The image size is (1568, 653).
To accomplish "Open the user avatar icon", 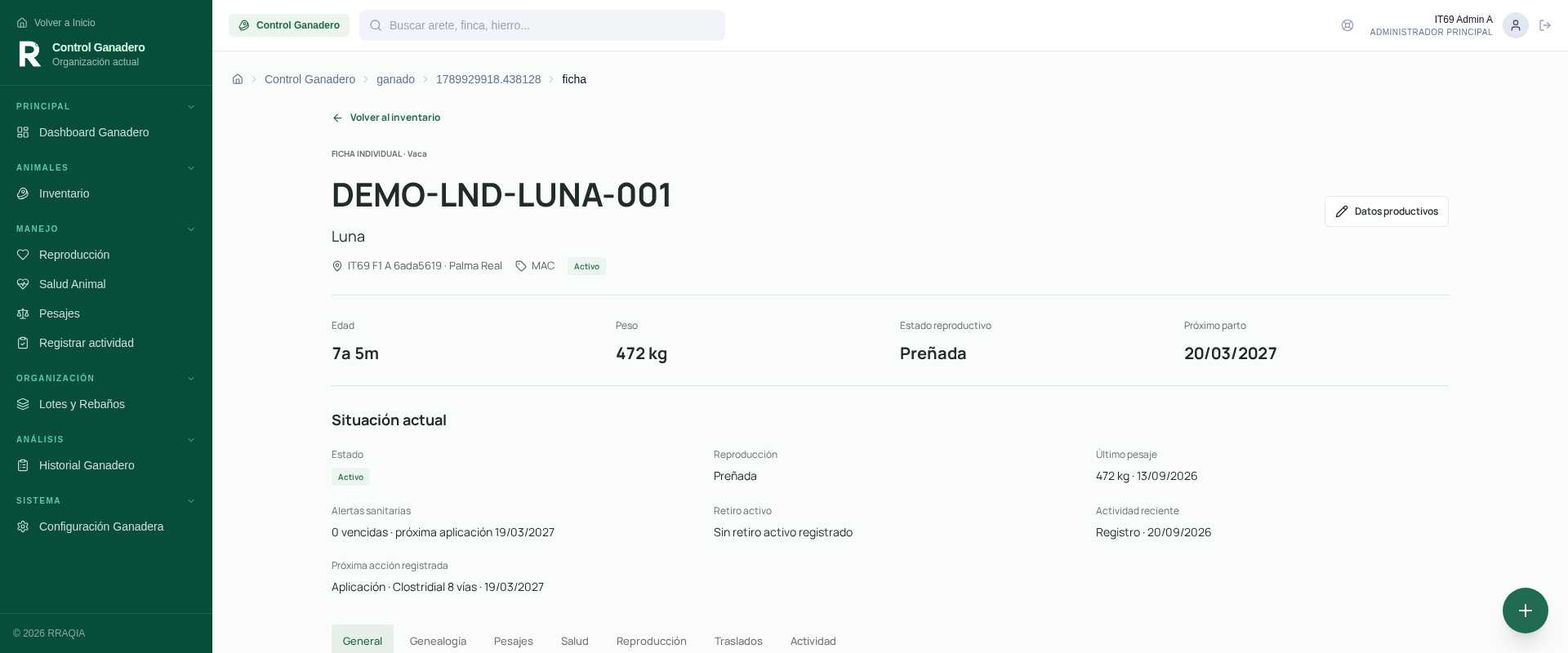I will pyautogui.click(x=1515, y=26).
